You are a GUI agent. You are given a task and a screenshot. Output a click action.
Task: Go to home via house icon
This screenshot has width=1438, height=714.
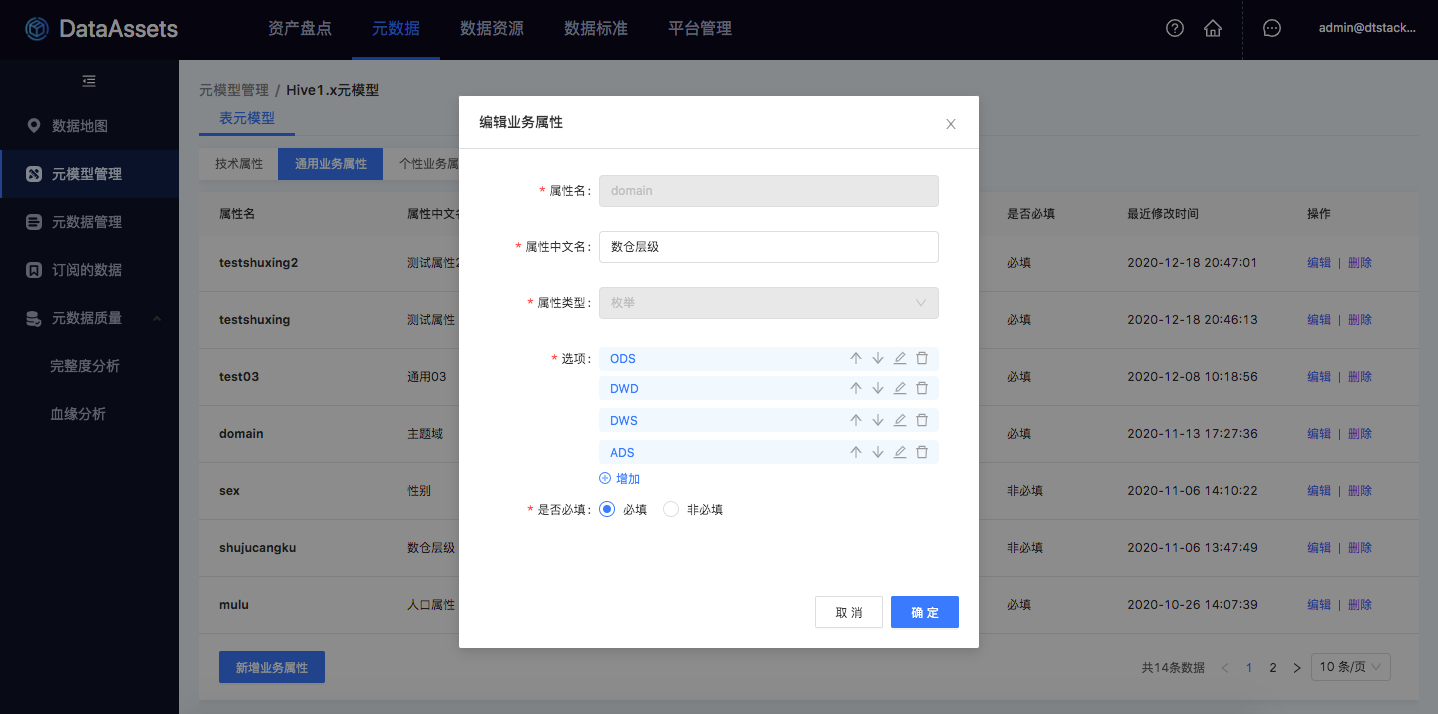coord(1213,28)
